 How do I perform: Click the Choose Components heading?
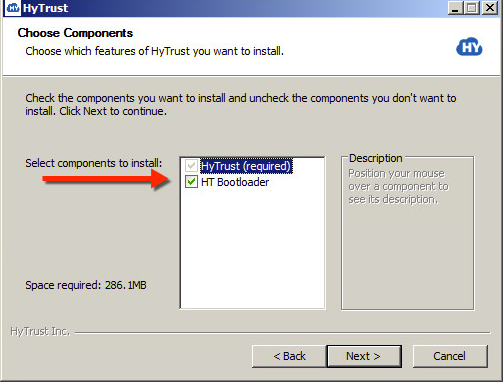75,33
